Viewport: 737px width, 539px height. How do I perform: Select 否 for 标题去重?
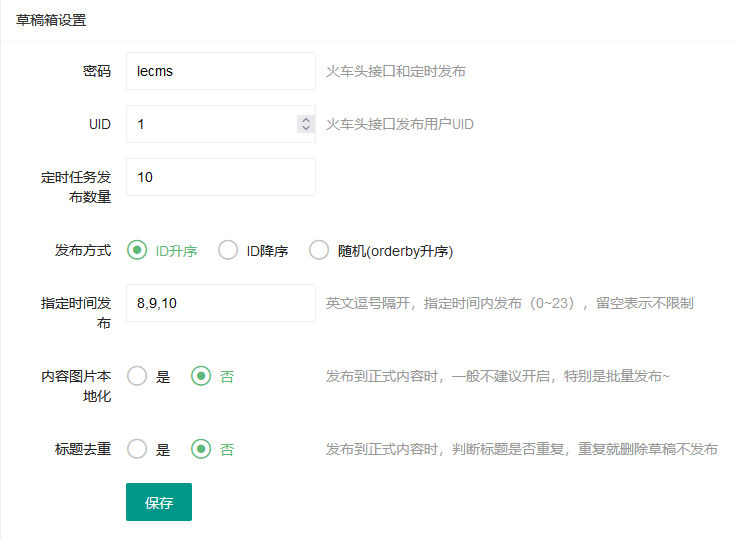tap(201, 449)
